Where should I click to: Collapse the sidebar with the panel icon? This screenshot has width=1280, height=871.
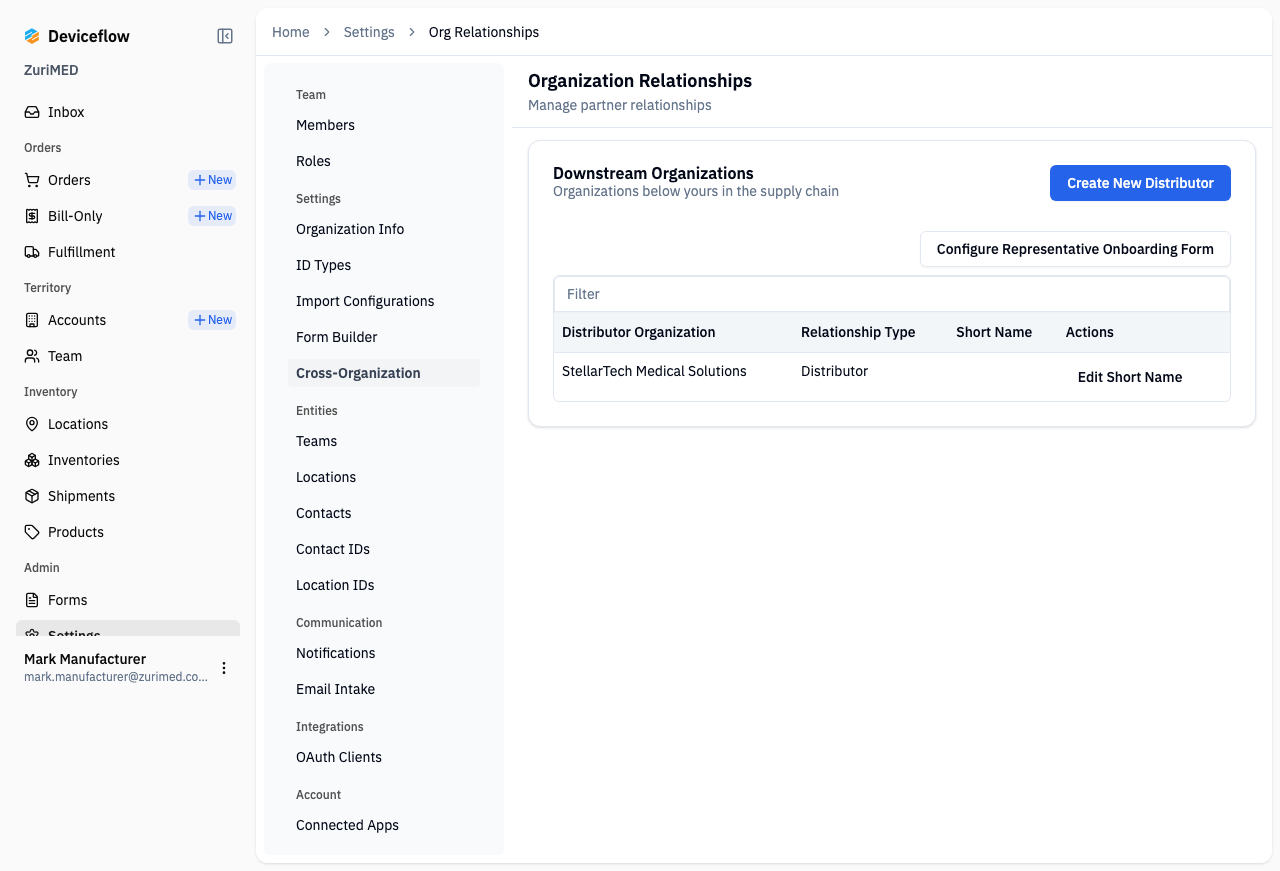click(225, 36)
